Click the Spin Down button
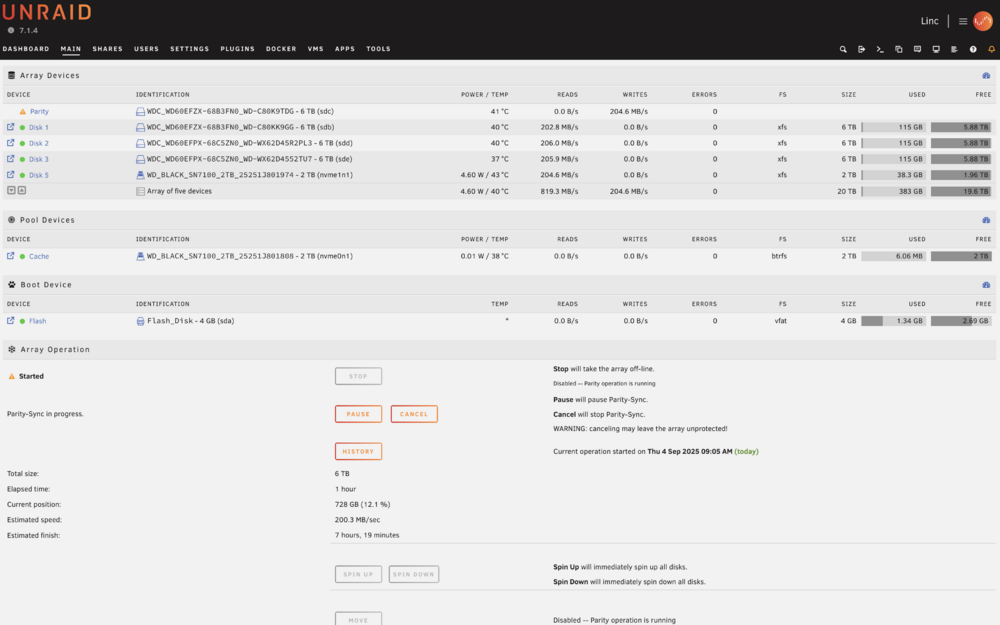Image resolution: width=1000 pixels, height=625 pixels. point(414,575)
